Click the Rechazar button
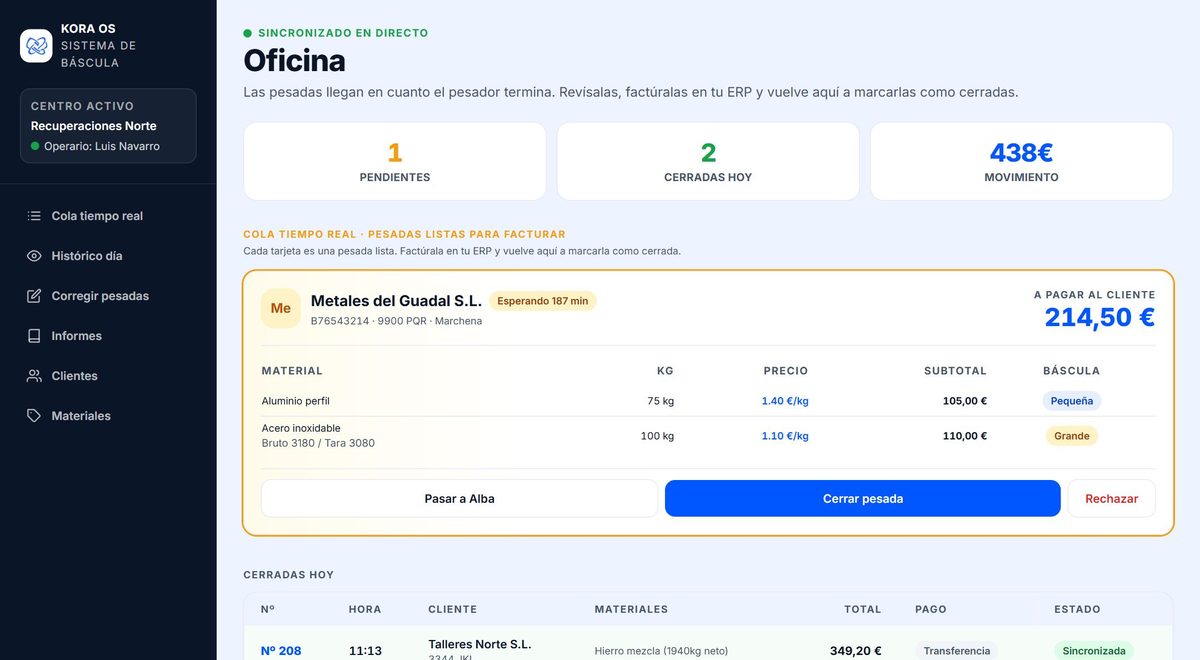The width and height of the screenshot is (1200, 660). click(x=1112, y=499)
